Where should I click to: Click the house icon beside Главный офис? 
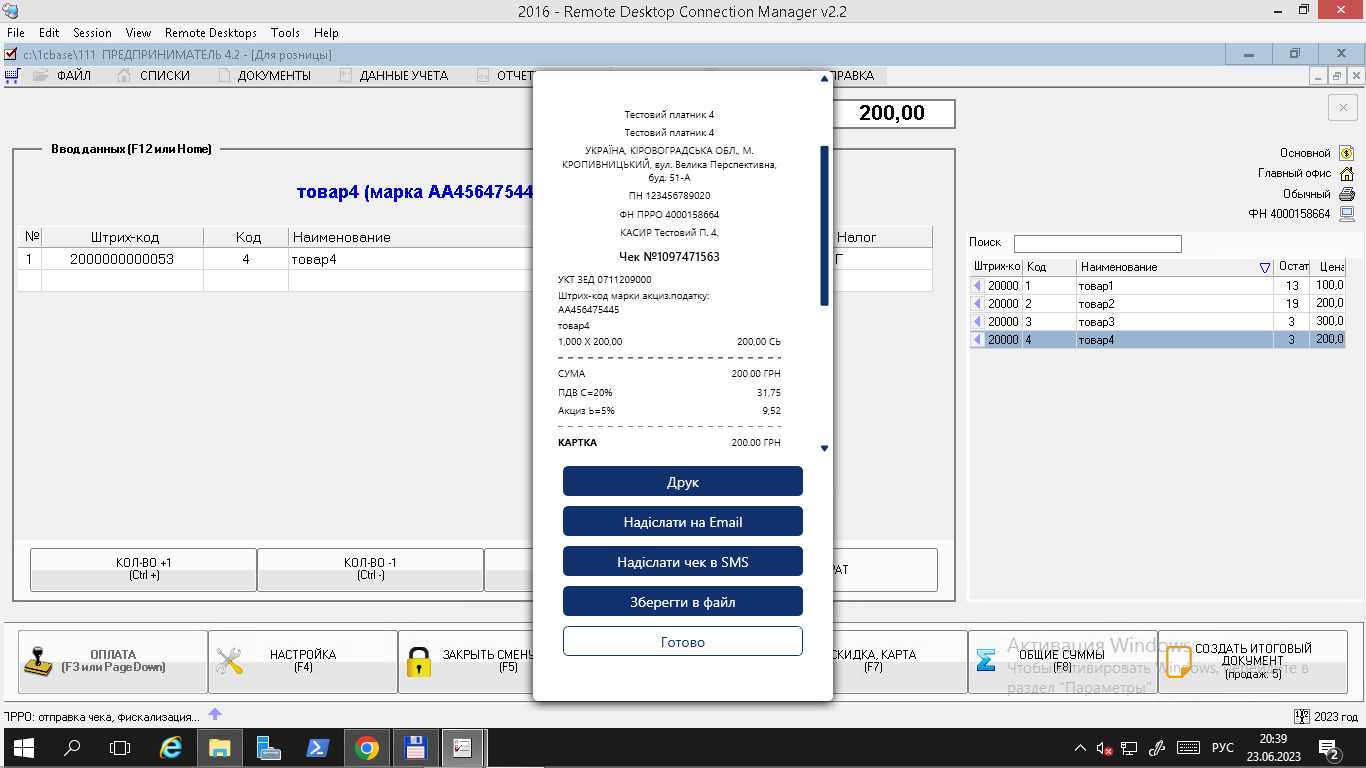click(1346, 174)
